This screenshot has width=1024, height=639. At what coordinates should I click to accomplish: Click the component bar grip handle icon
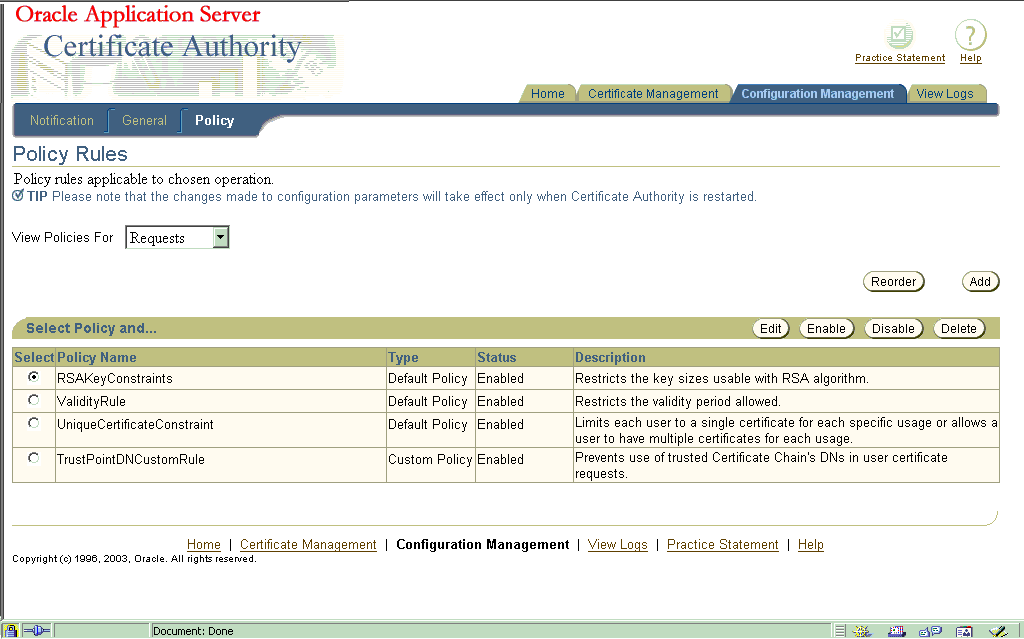(x=840, y=631)
